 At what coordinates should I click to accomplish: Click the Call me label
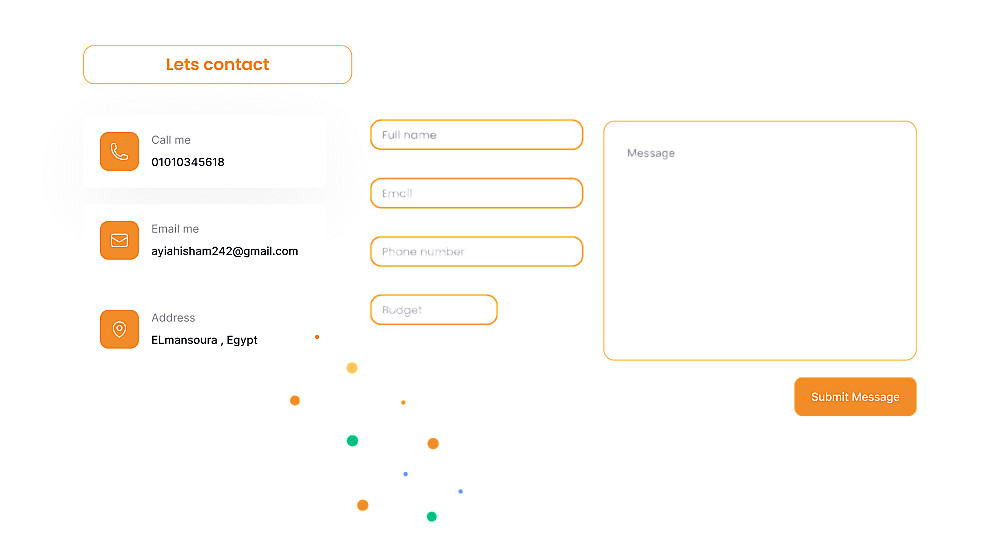pos(171,140)
